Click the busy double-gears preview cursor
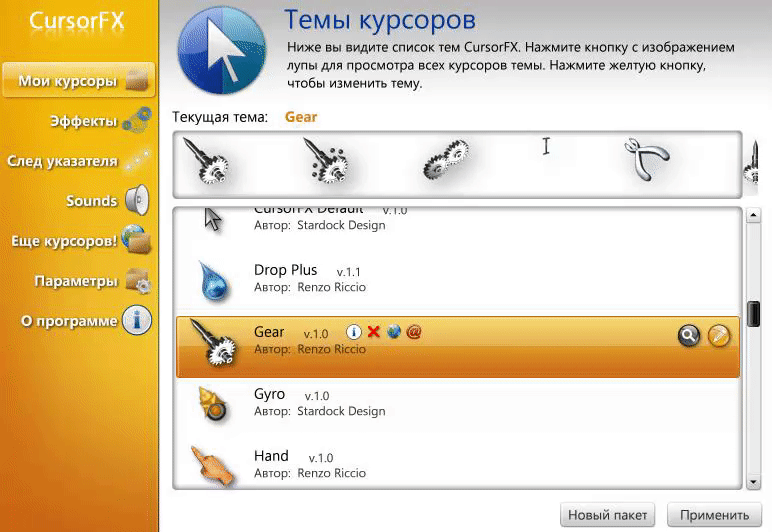The image size is (772, 532). click(x=447, y=158)
